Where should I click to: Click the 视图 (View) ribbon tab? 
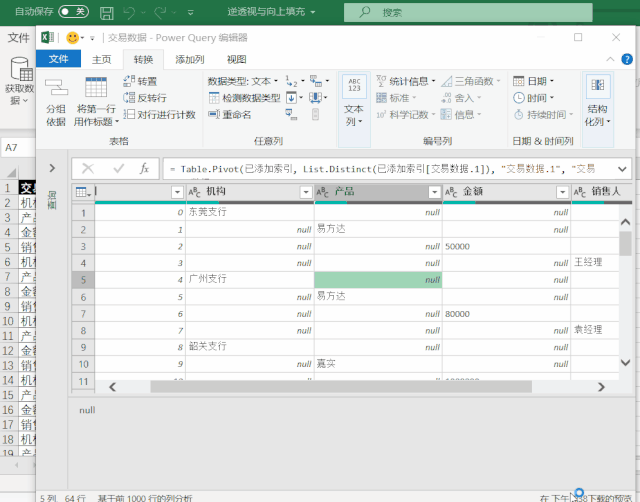pyautogui.click(x=236, y=59)
